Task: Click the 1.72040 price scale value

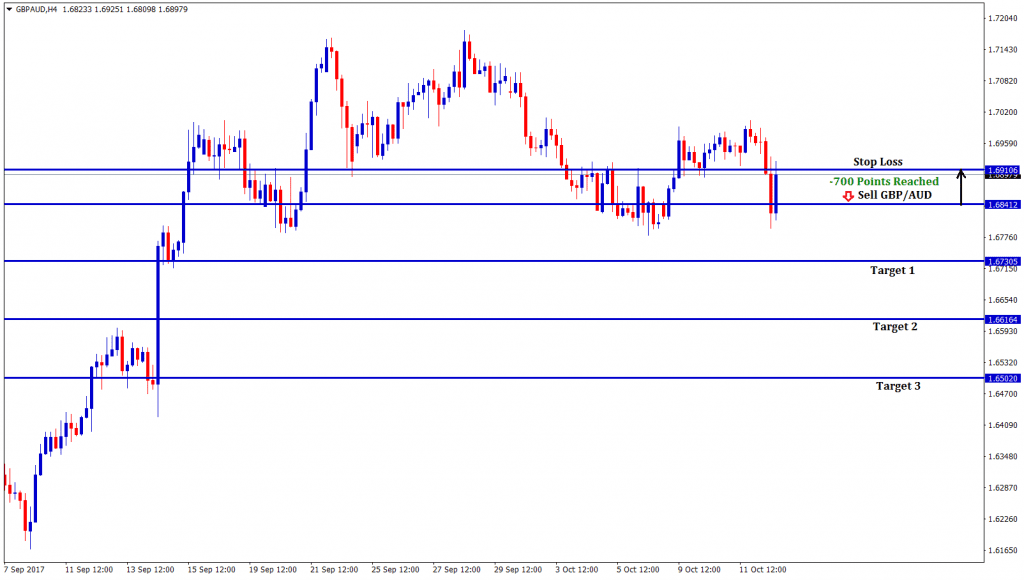Action: coord(1003,18)
